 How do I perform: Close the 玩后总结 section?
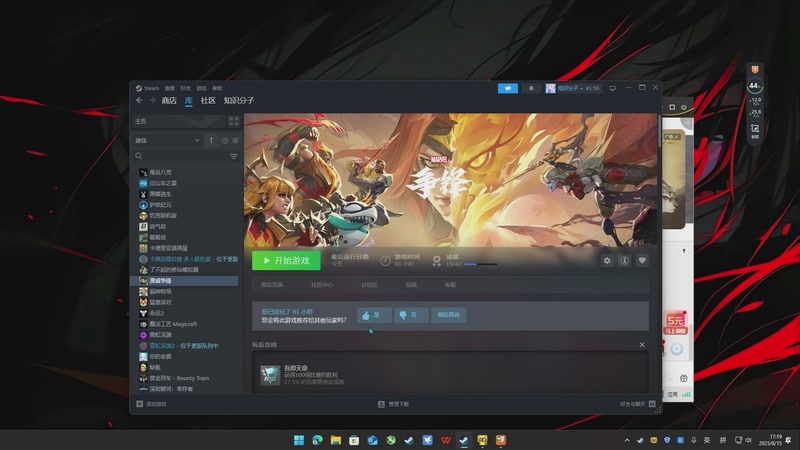[642, 345]
